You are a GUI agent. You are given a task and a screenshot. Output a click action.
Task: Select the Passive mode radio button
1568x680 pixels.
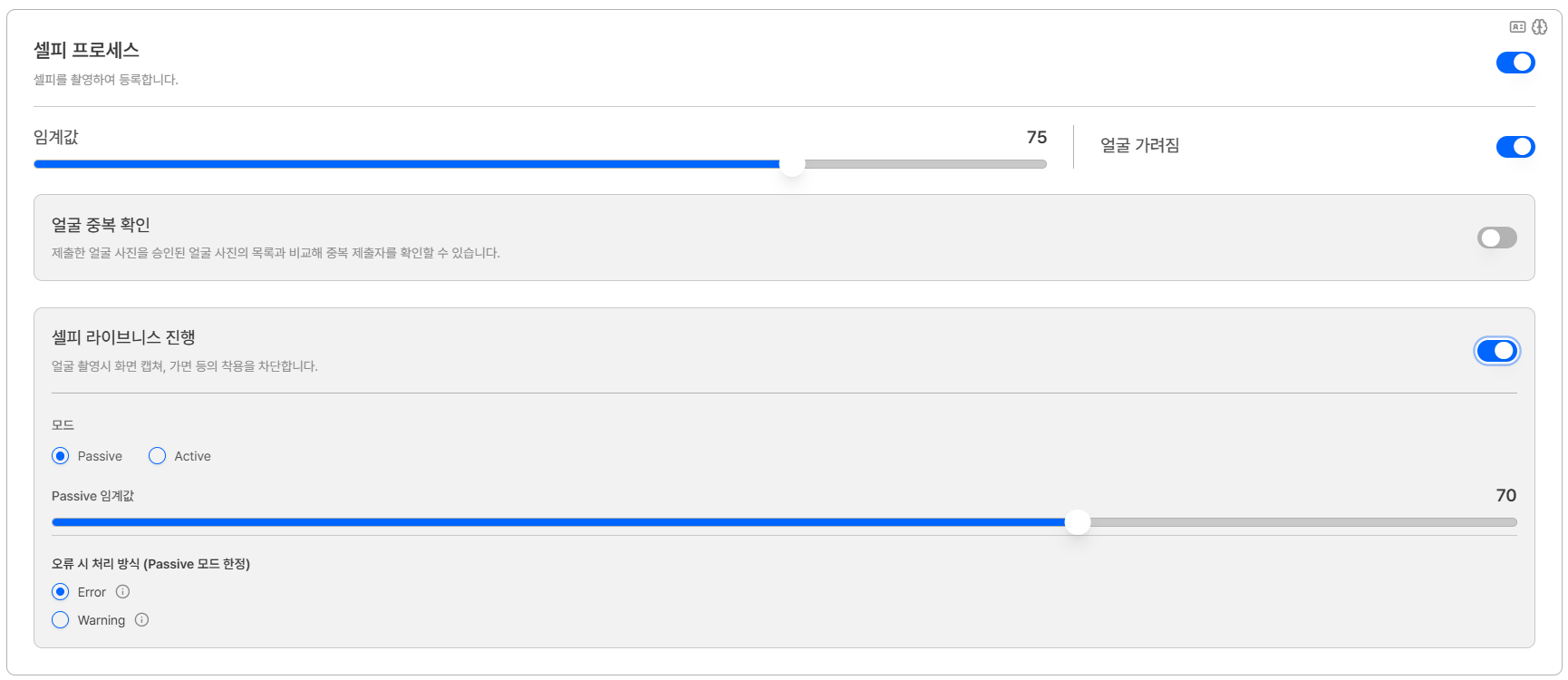pos(61,456)
